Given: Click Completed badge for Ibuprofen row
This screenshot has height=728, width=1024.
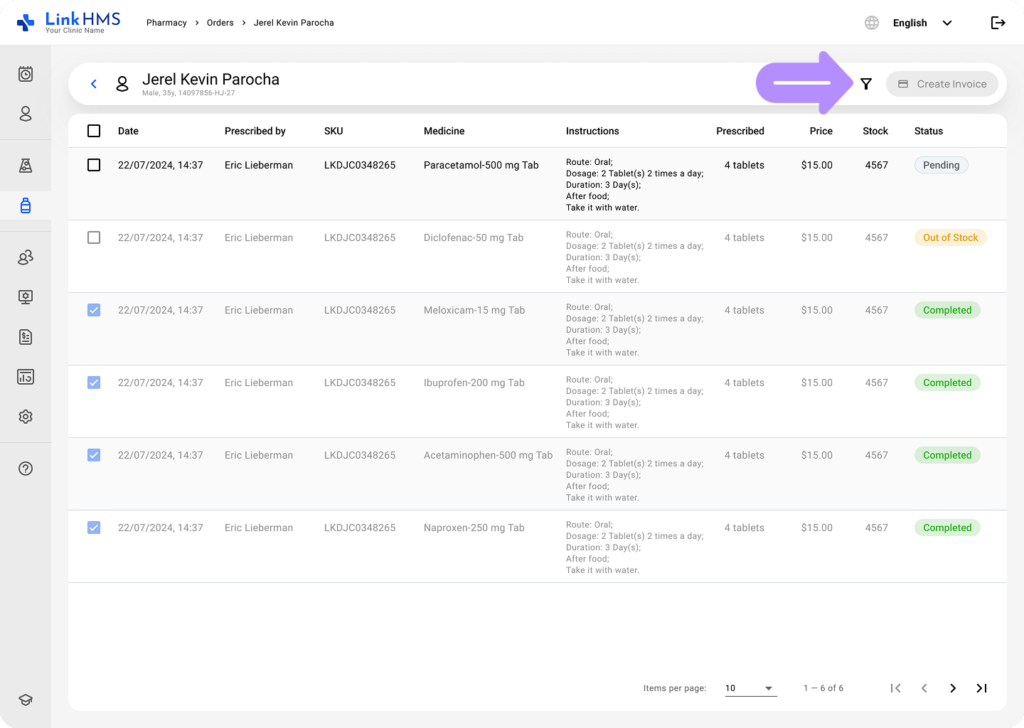Looking at the screenshot, I should [947, 383].
